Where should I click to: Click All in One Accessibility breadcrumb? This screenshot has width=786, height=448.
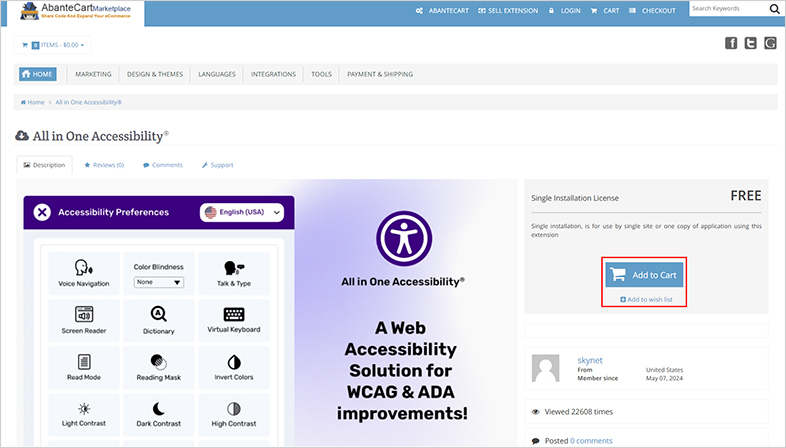(x=88, y=102)
